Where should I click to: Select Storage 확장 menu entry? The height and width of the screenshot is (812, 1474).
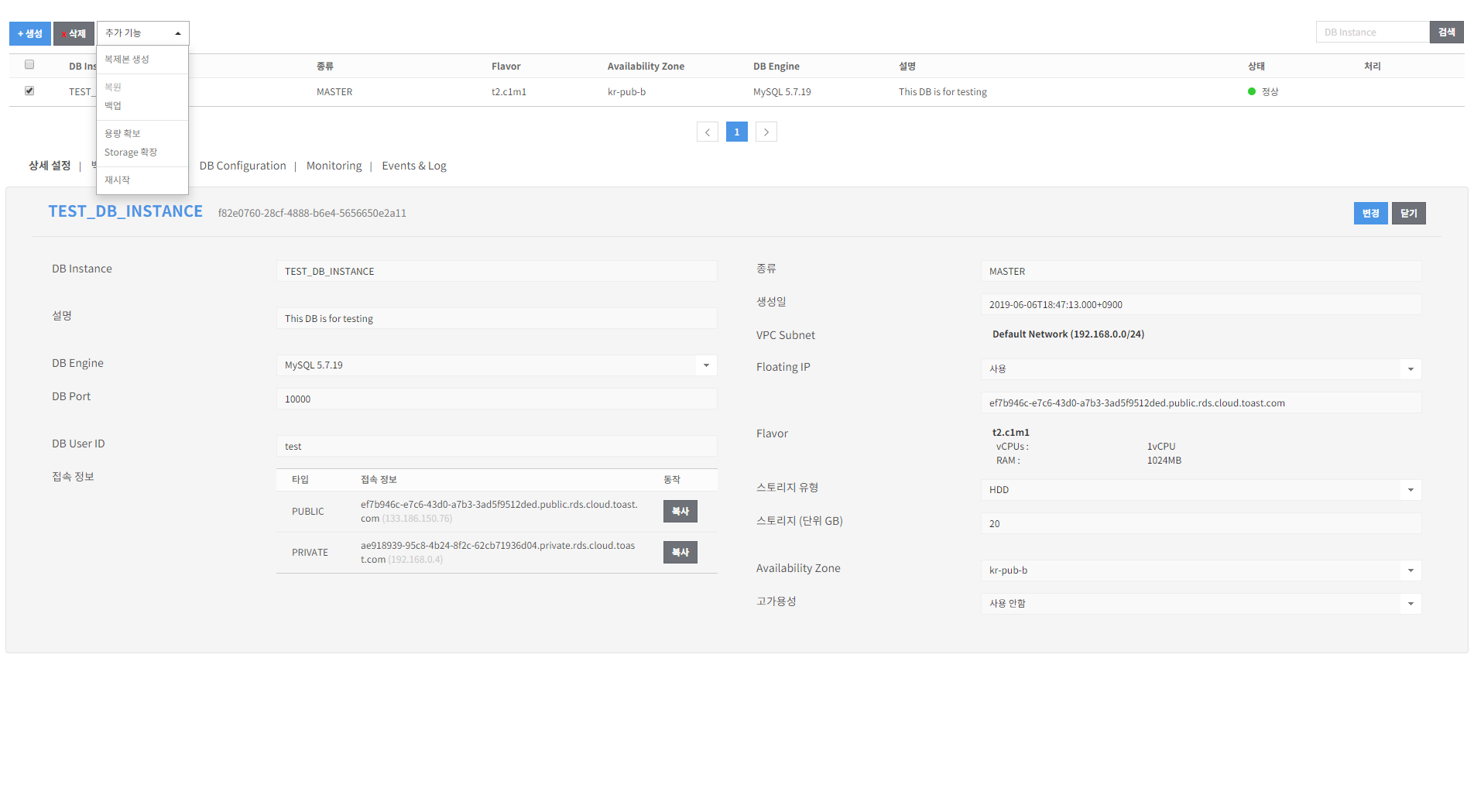coord(131,152)
